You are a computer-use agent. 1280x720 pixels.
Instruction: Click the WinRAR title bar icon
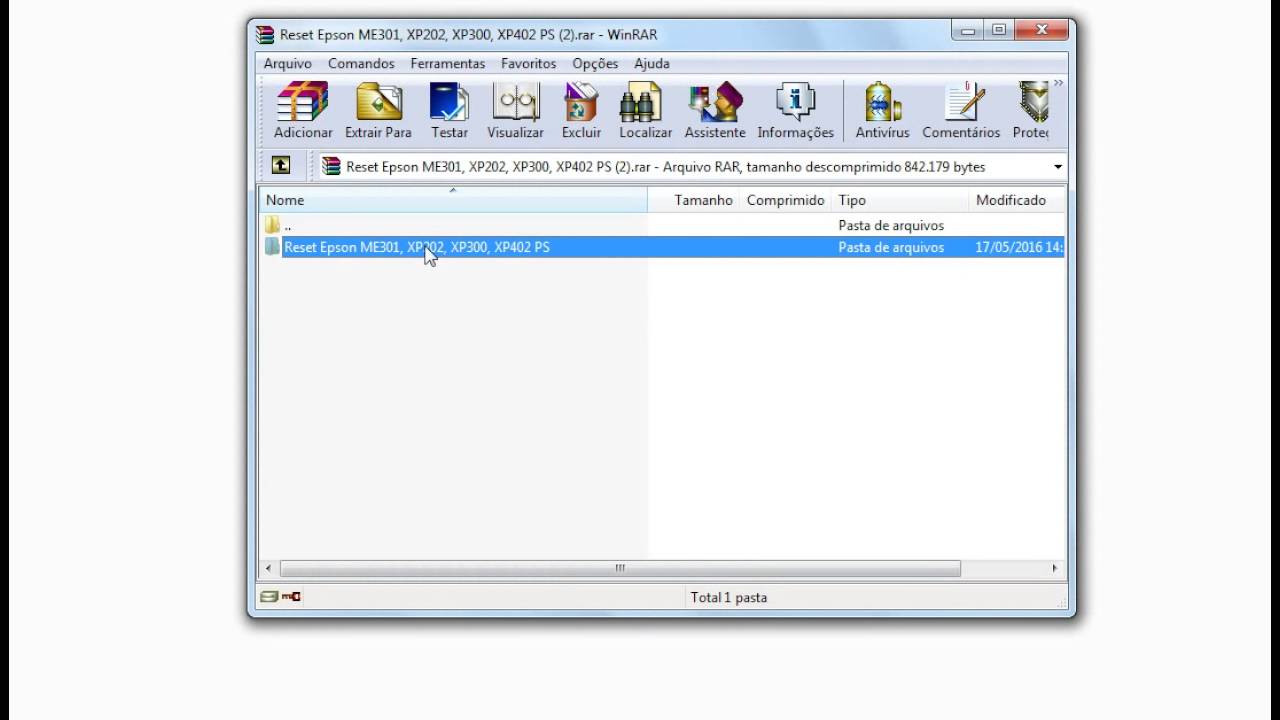tap(265, 34)
